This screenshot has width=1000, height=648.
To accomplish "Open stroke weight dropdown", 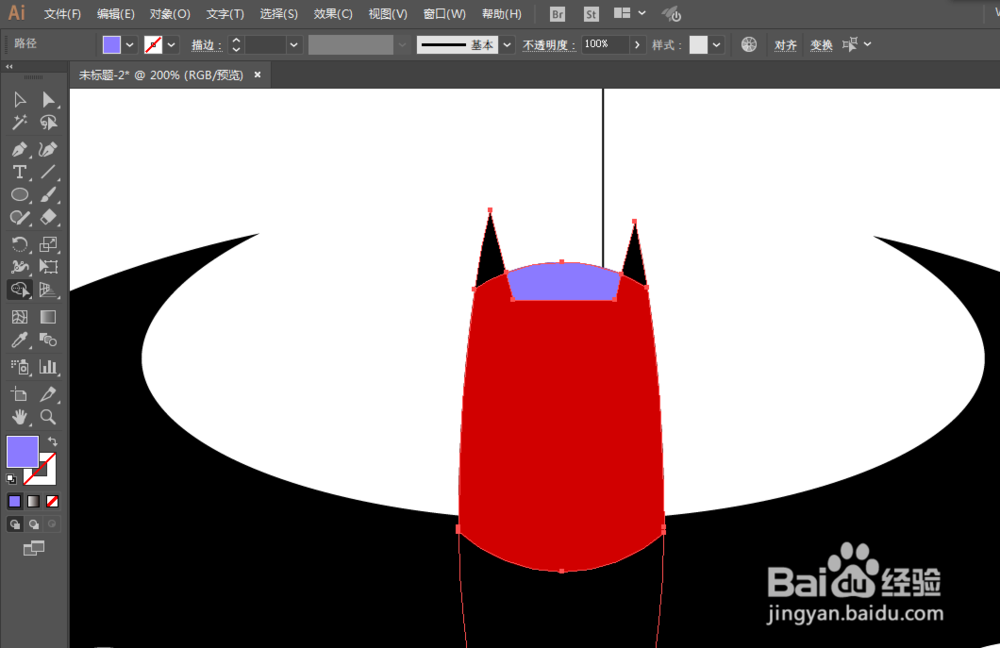I will coord(293,45).
